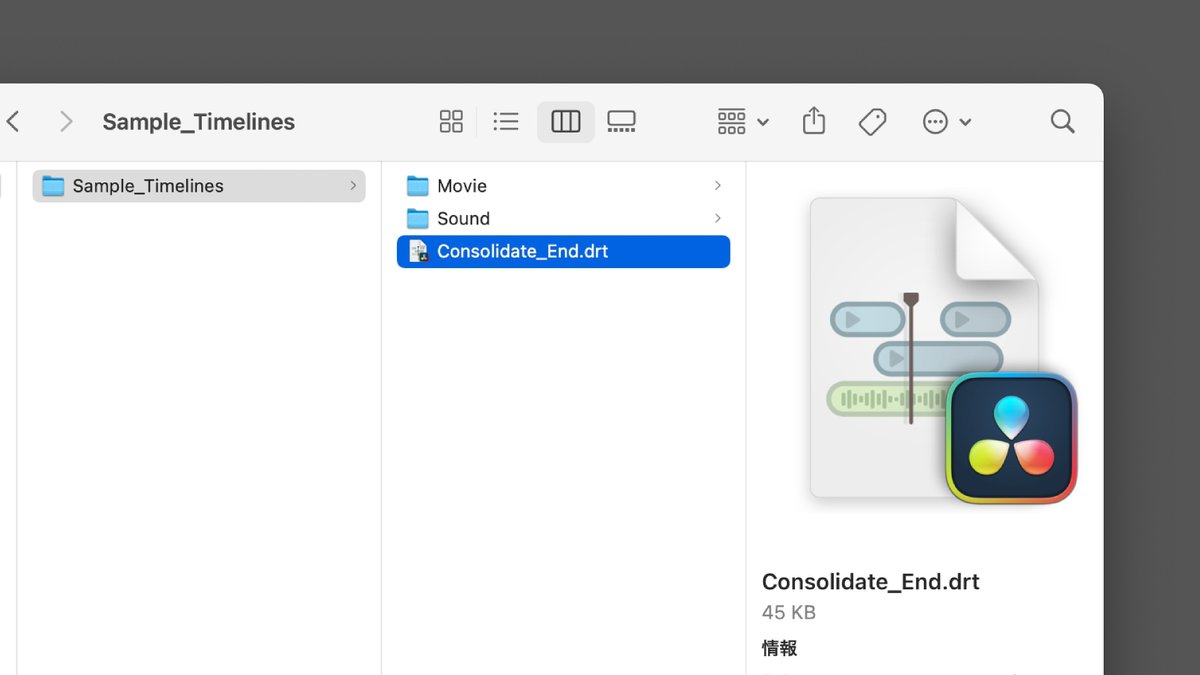Click the Sound folder icon

pos(418,218)
